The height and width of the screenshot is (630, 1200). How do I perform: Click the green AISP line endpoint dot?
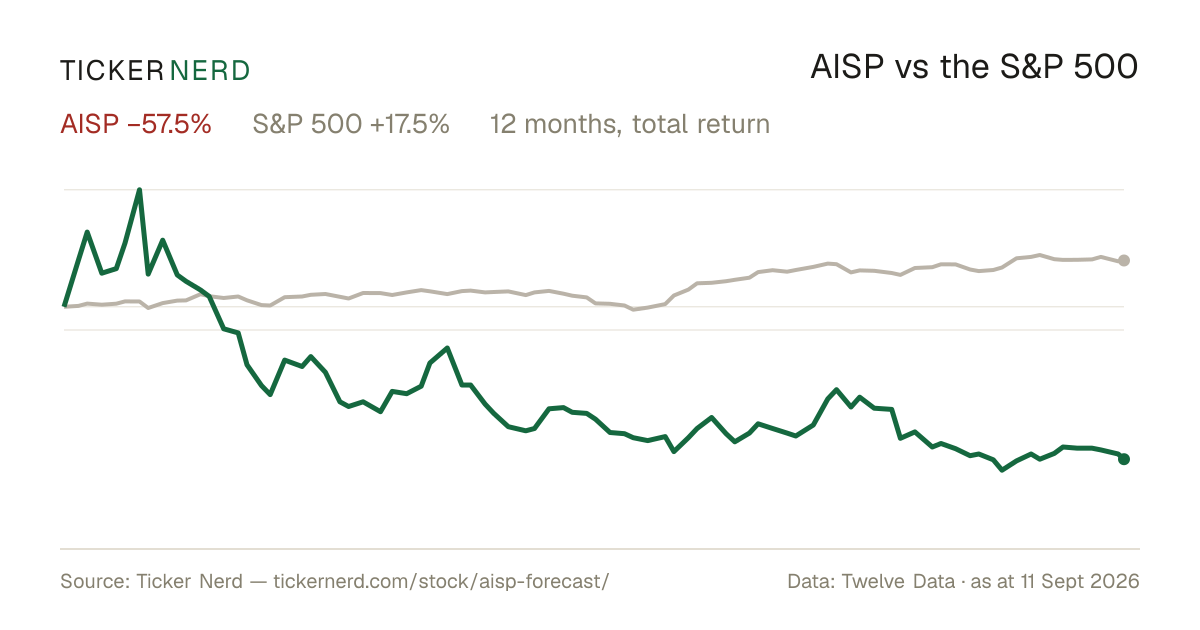click(1124, 459)
